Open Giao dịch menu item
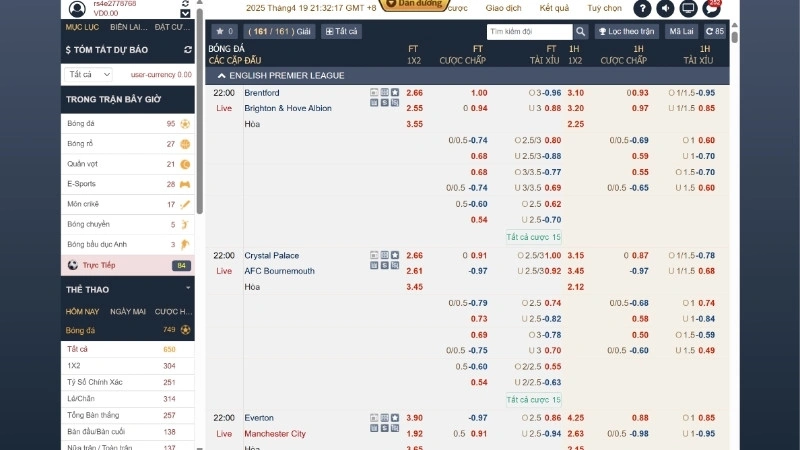 [x=503, y=8]
